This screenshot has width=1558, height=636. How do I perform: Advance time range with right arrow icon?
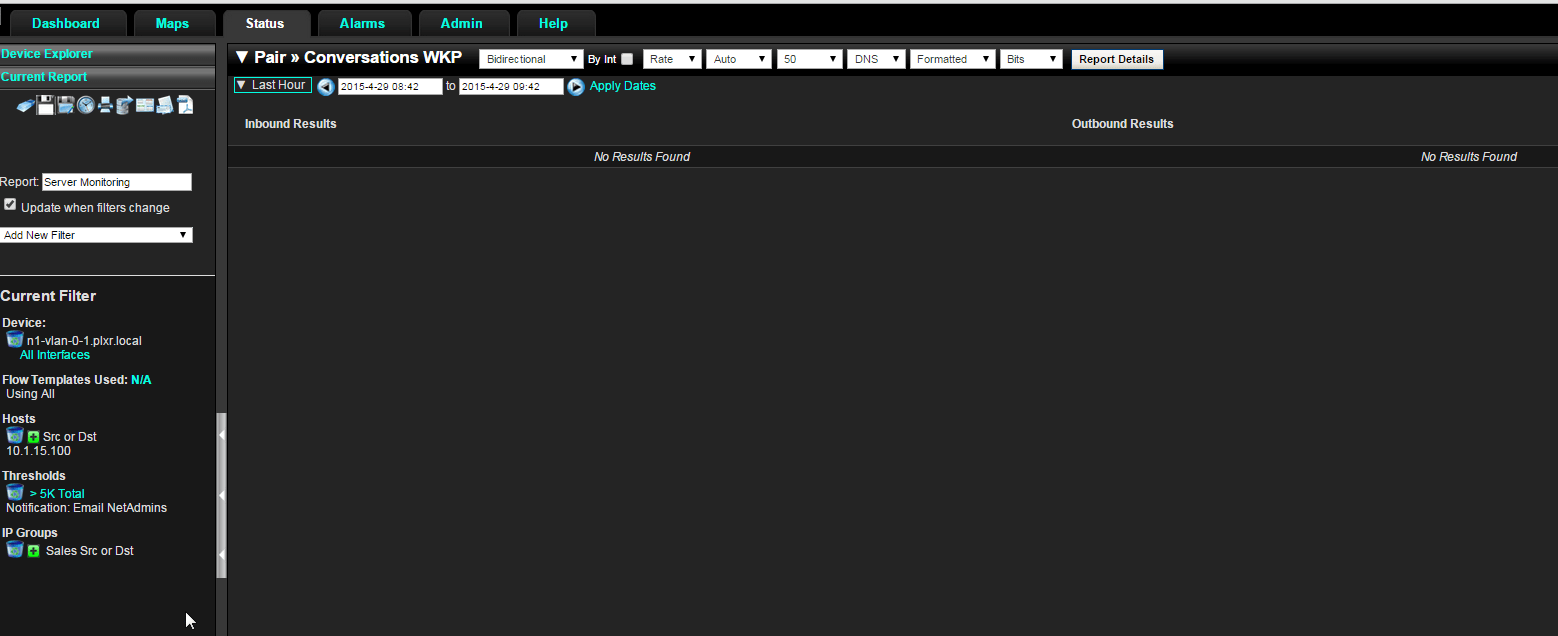576,87
